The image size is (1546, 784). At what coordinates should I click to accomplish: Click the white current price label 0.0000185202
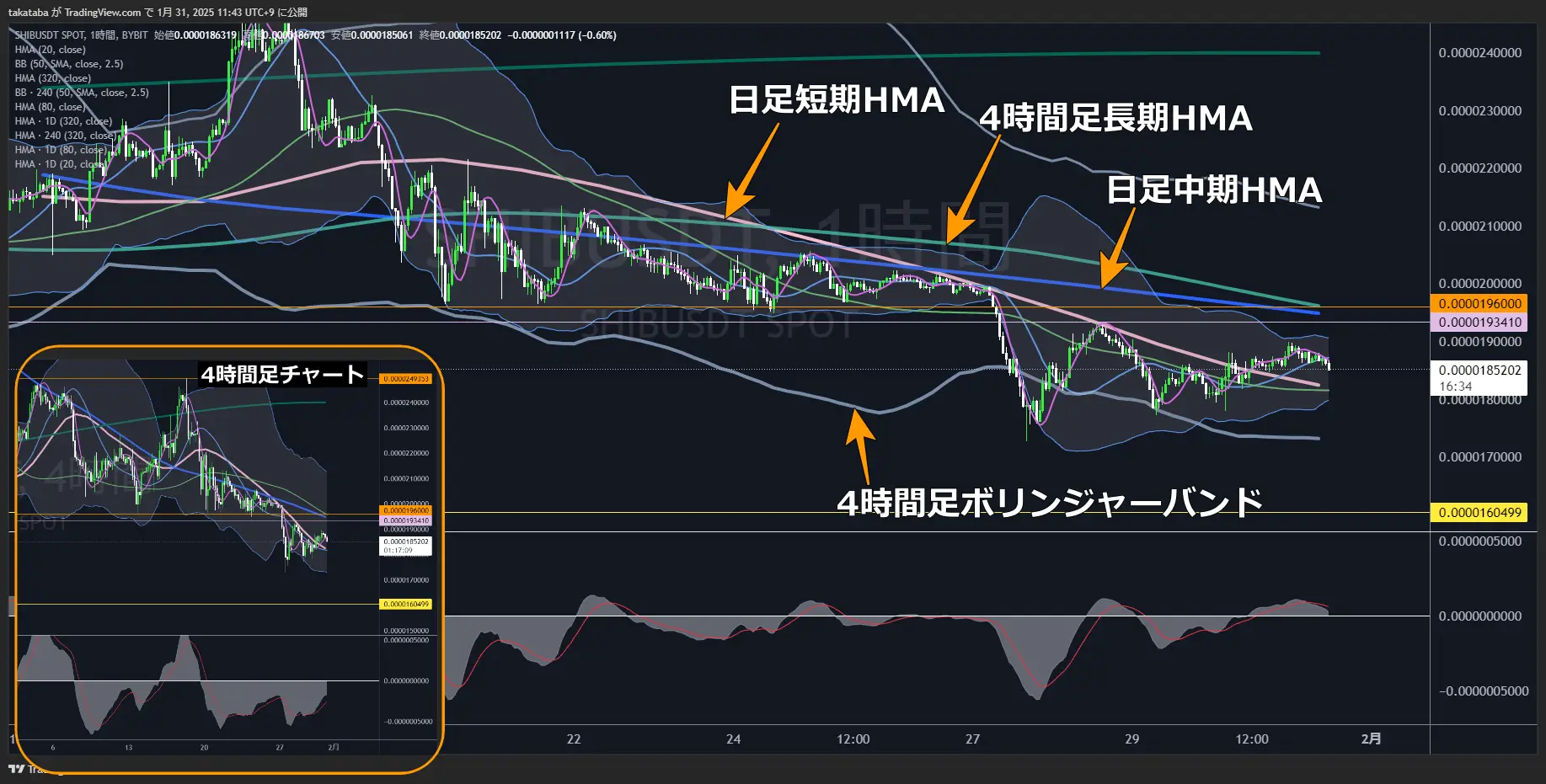tap(1479, 370)
